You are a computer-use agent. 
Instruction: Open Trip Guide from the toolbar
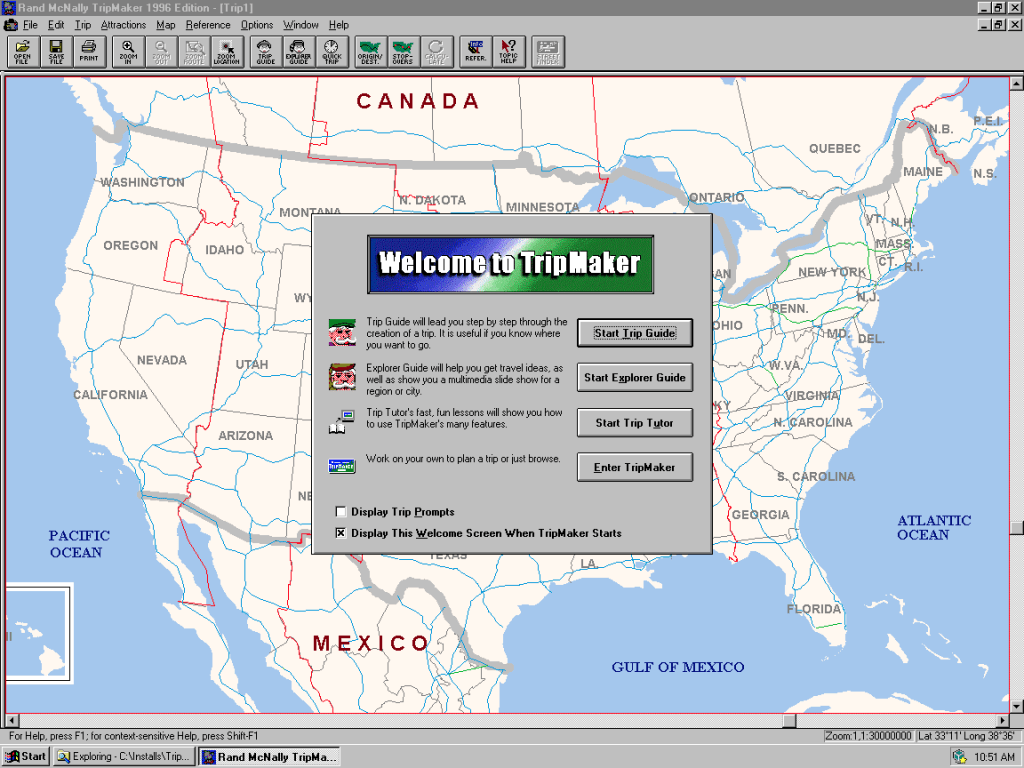tap(265, 52)
